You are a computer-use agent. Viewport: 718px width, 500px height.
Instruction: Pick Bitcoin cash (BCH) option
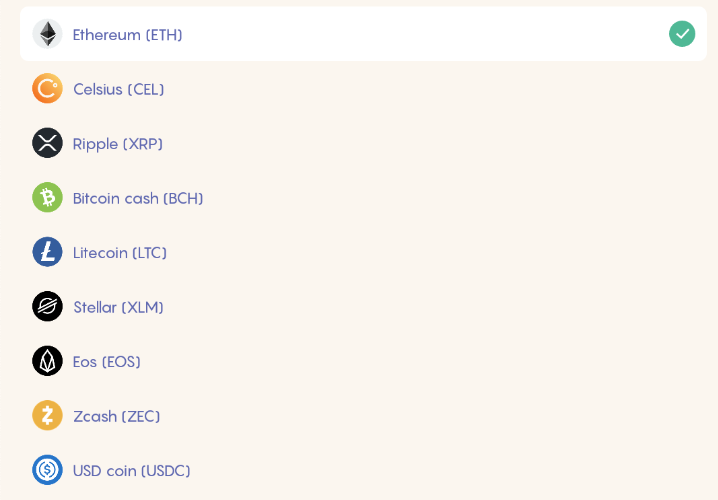[x=138, y=198]
